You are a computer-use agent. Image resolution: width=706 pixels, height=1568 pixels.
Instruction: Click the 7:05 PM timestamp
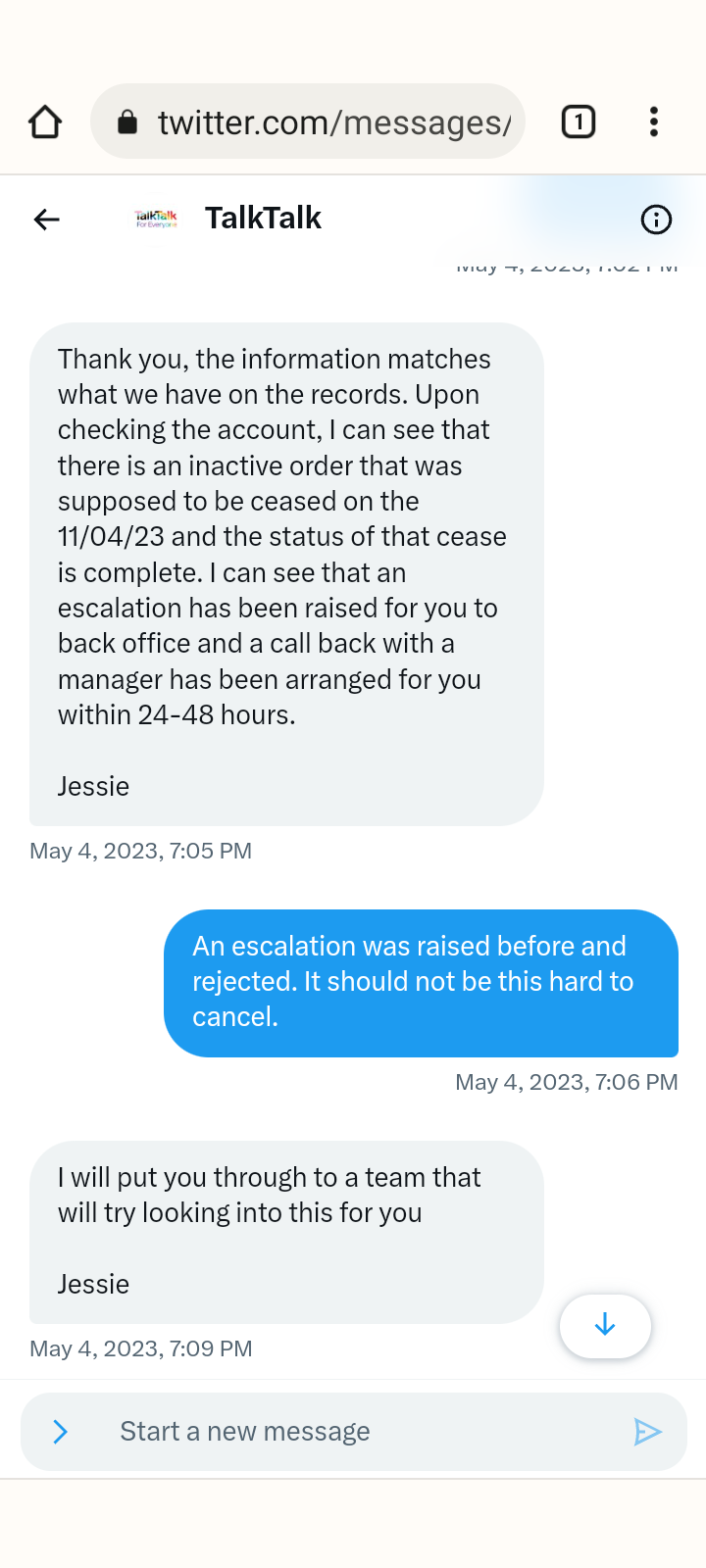click(x=141, y=851)
